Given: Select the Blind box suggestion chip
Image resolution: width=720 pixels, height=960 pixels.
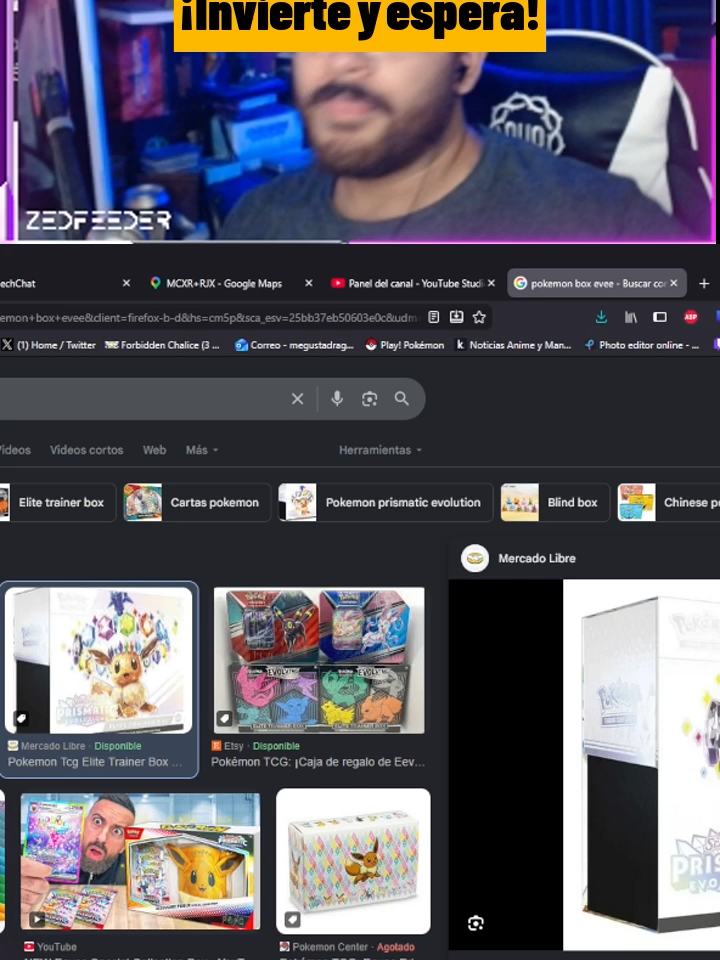Looking at the screenshot, I should tap(555, 503).
